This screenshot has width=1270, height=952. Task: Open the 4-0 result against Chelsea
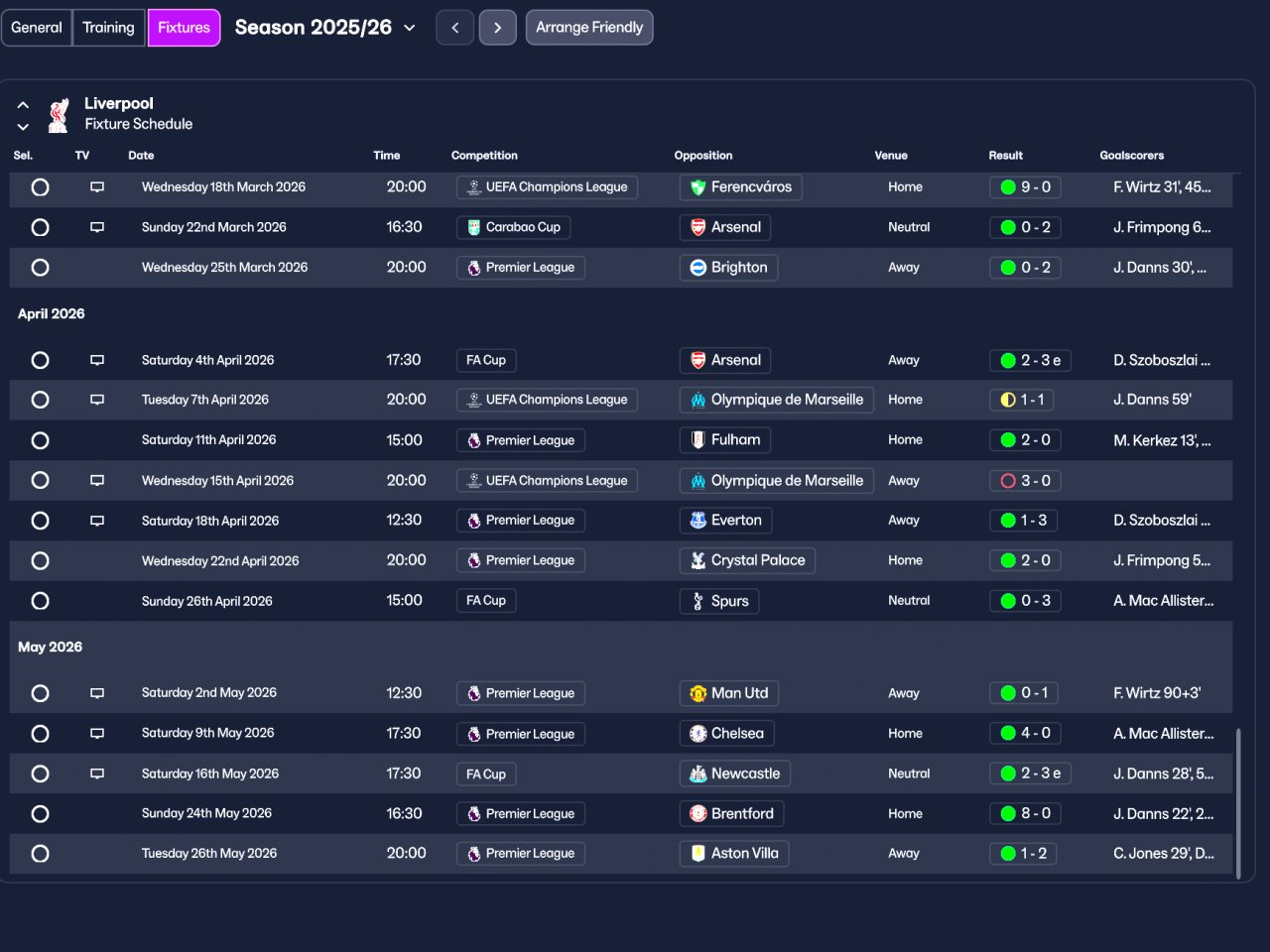pos(1025,734)
